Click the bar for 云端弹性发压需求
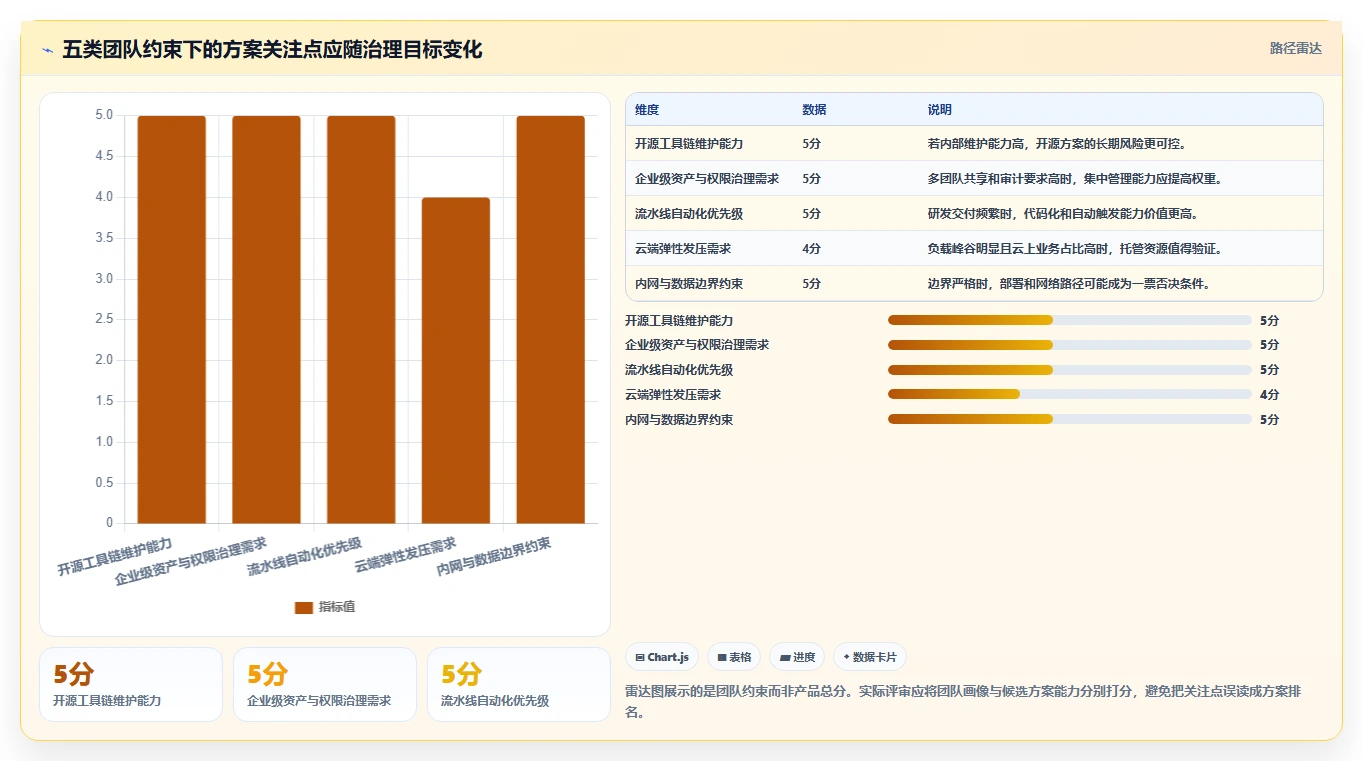Screen dimensions: 1363x761 (456, 360)
